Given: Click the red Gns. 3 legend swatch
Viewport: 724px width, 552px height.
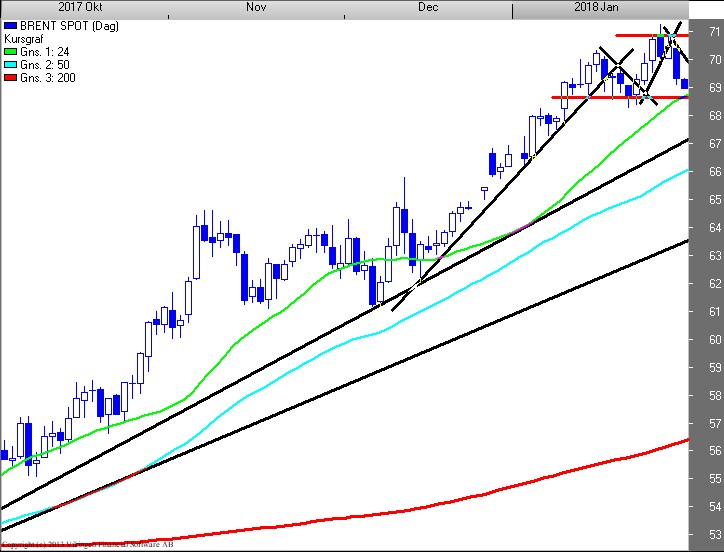Looking at the screenshot, I should pyautogui.click(x=11, y=78).
